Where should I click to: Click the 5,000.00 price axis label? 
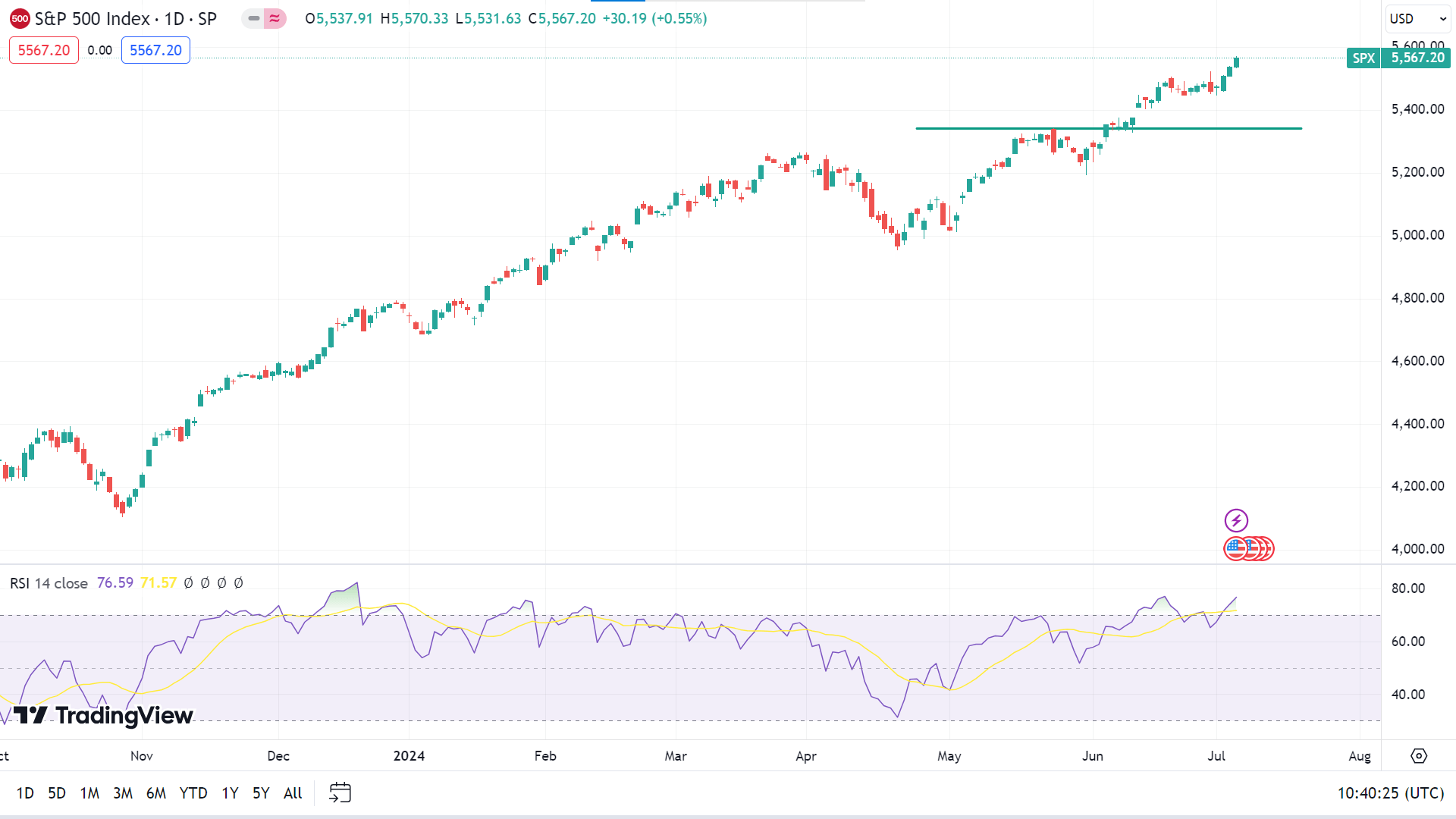click(1417, 235)
